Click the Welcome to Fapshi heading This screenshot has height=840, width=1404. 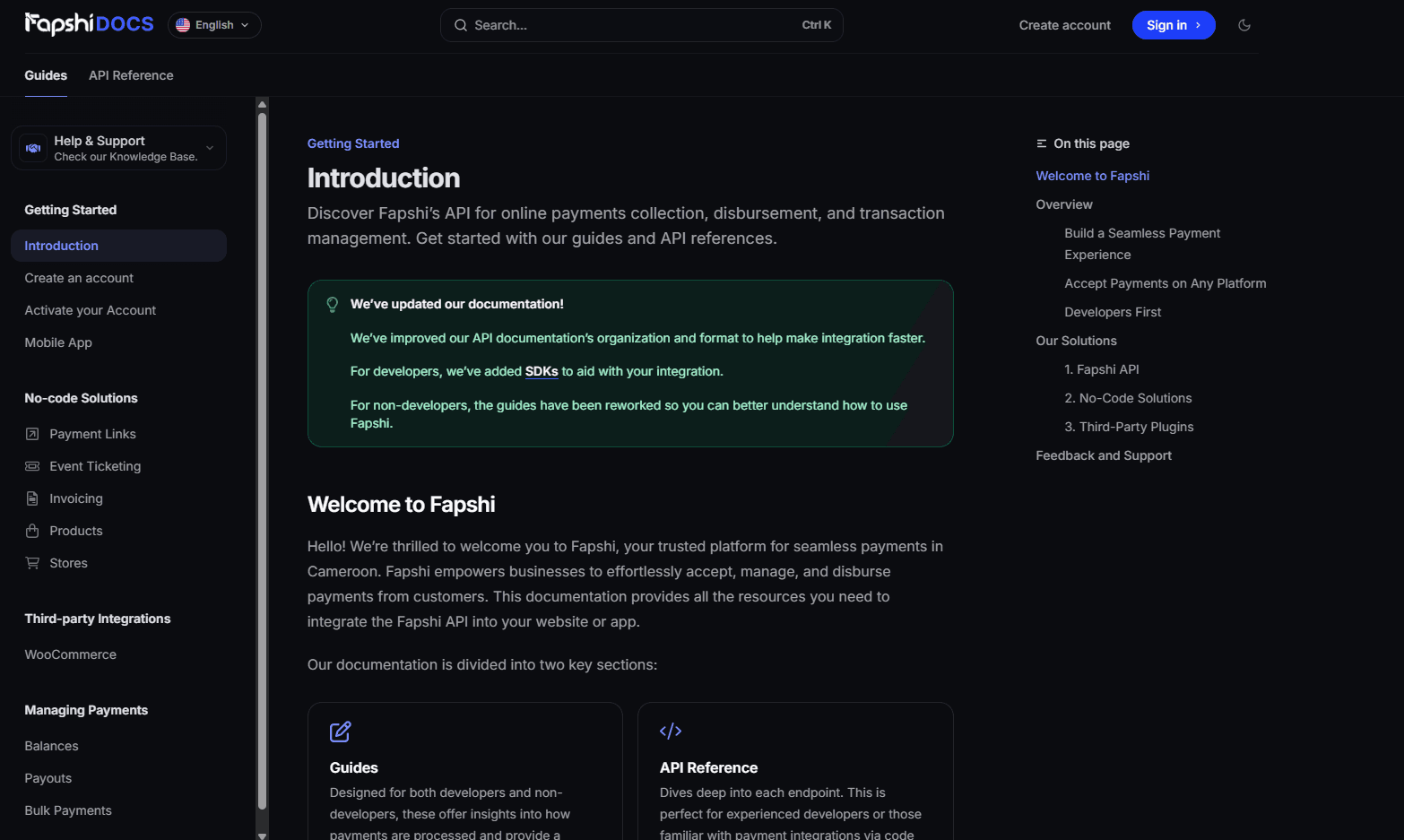[x=401, y=504]
